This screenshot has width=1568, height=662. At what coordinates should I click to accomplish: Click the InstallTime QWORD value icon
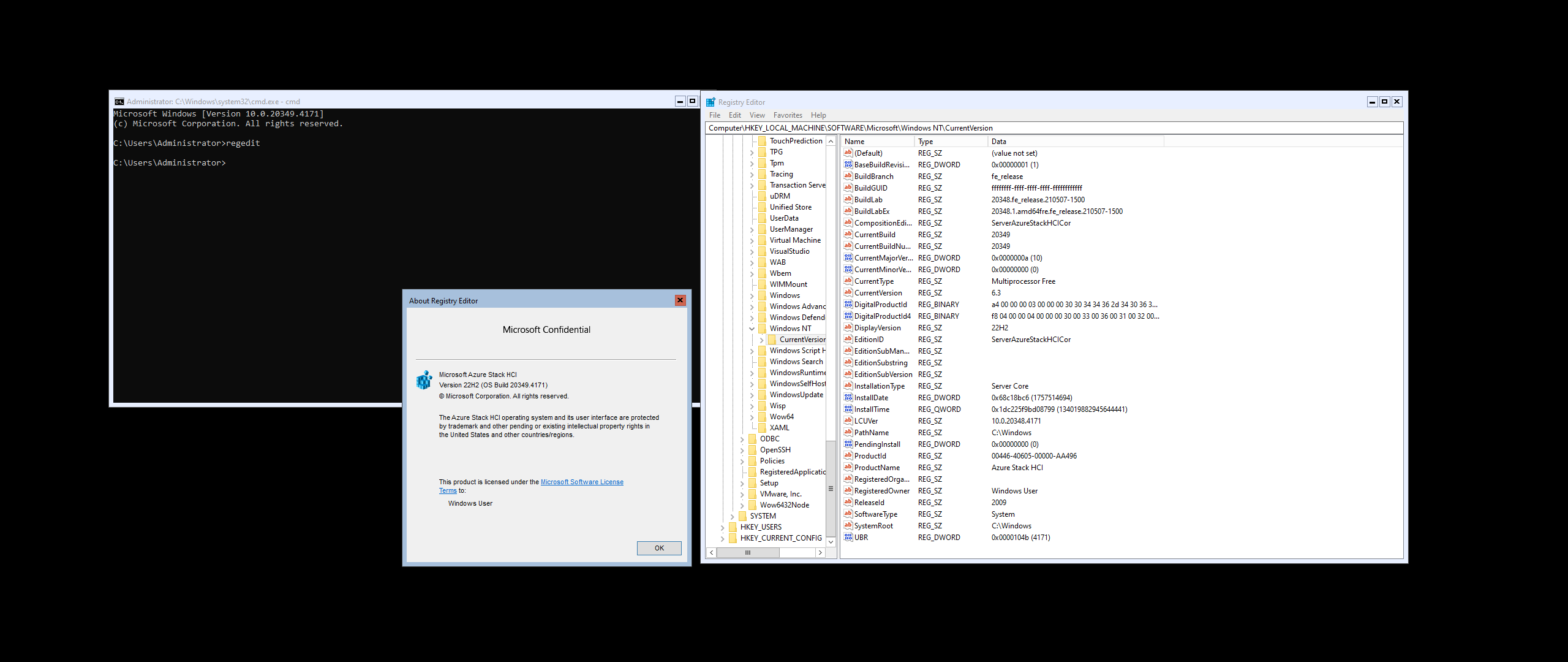(848, 409)
